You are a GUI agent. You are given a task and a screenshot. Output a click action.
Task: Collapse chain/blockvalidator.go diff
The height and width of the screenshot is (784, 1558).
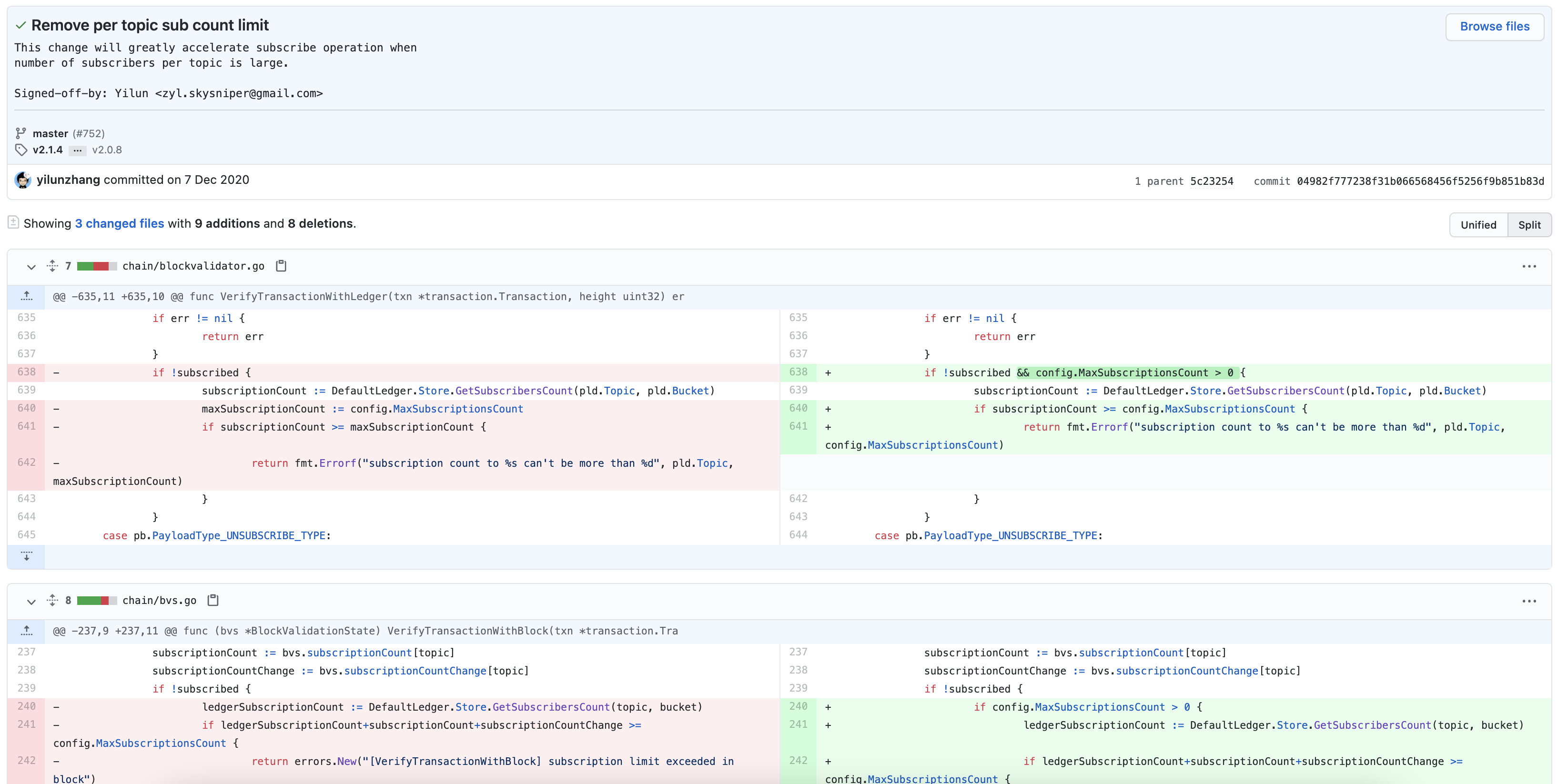coord(31,267)
